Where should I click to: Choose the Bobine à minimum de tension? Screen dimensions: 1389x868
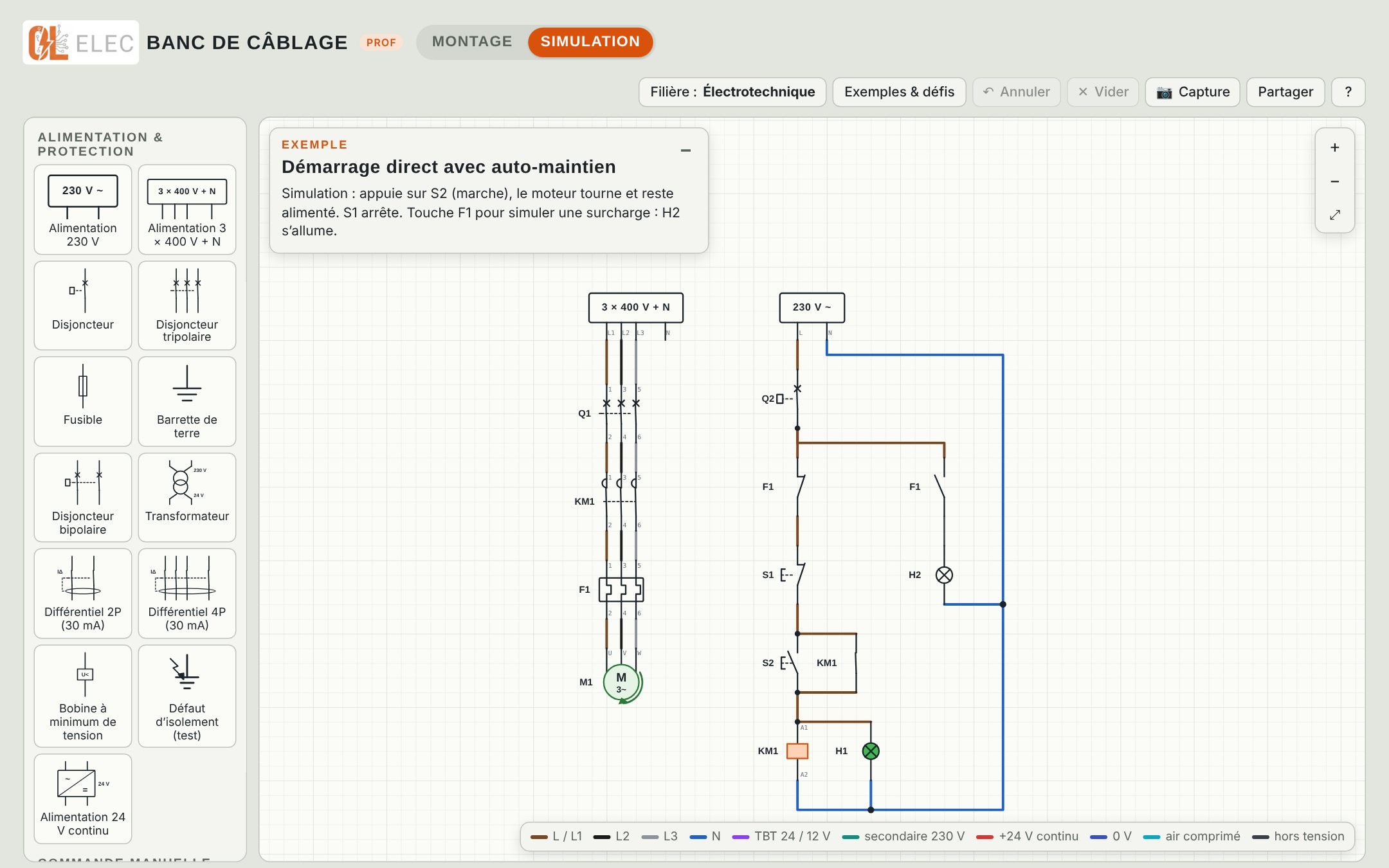(x=83, y=696)
